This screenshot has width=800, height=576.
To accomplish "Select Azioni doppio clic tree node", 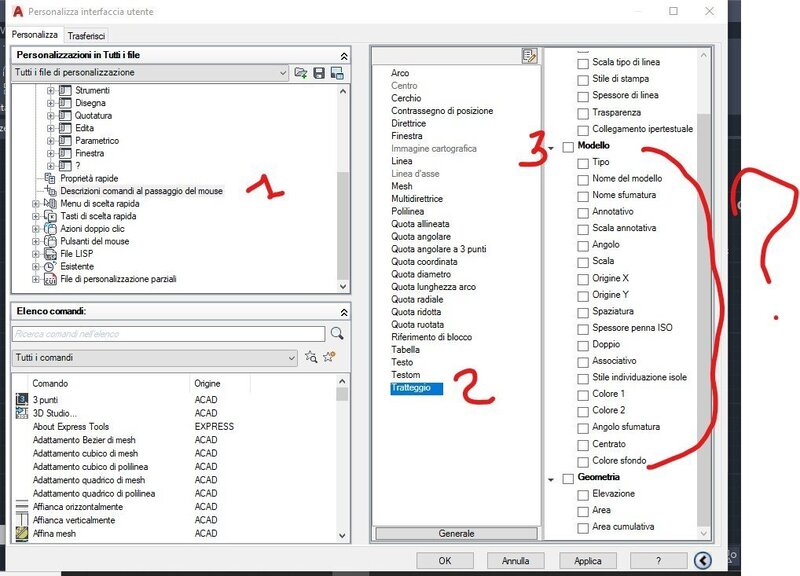I will 92,229.
